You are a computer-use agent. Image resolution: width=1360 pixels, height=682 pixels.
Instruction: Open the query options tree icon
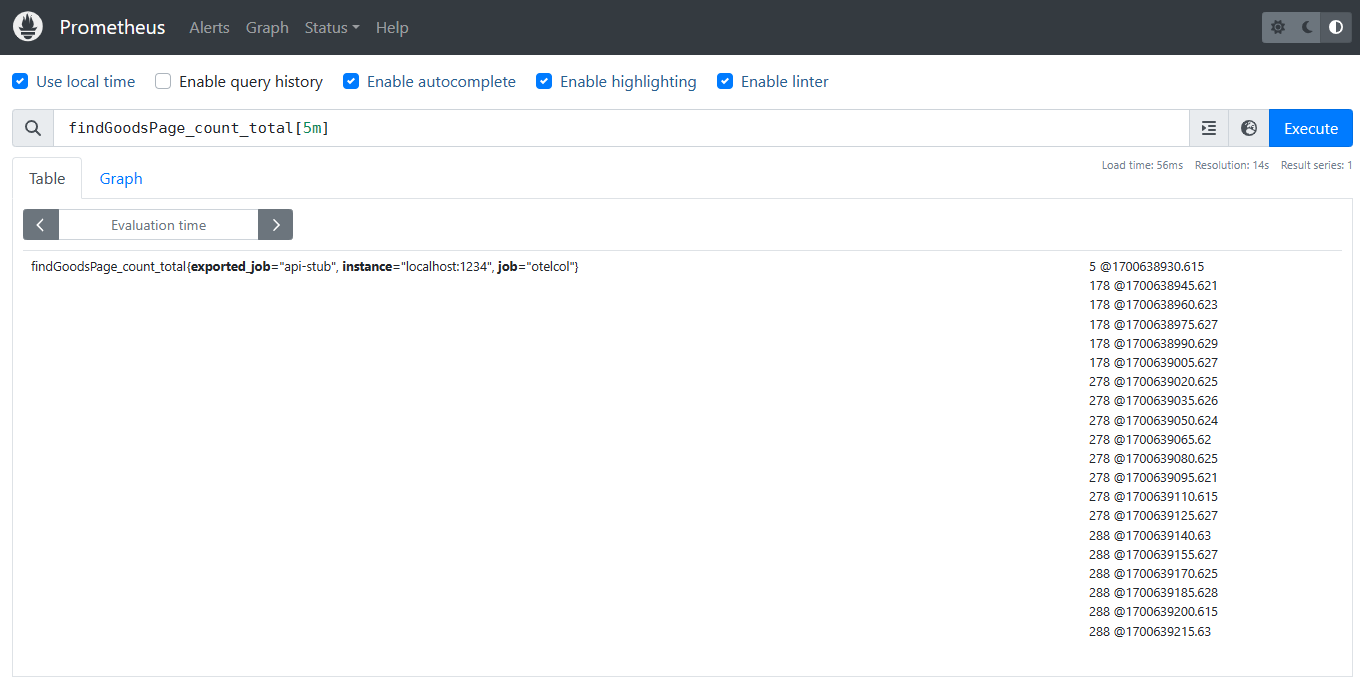point(1208,128)
